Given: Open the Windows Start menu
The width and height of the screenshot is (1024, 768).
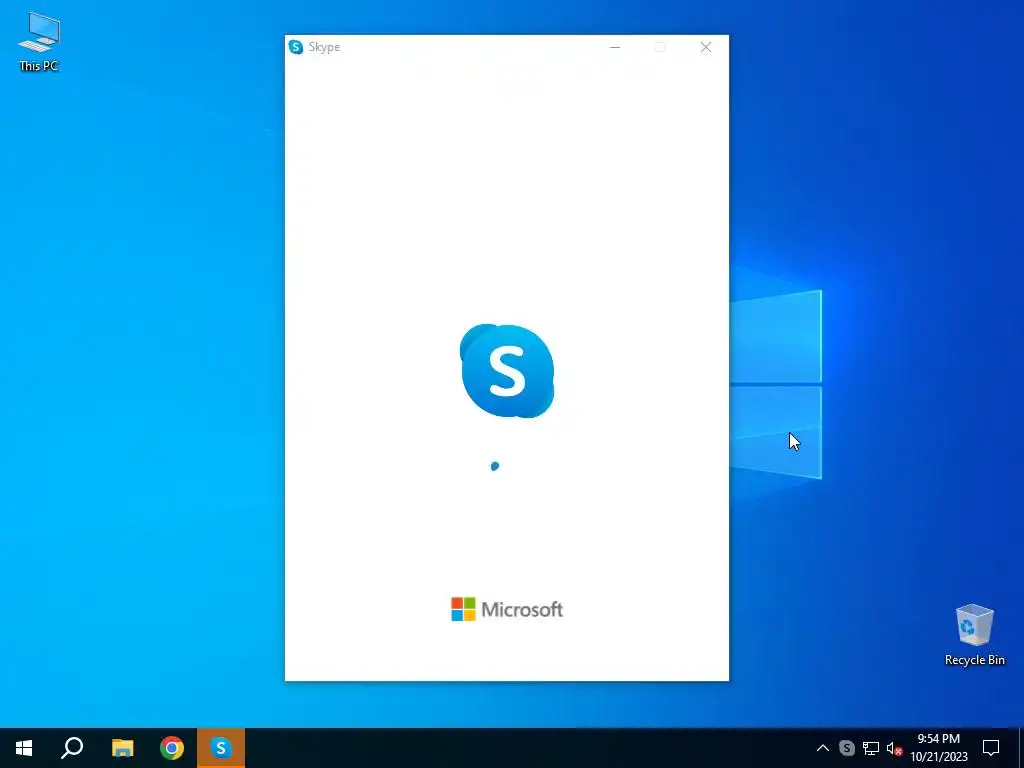Looking at the screenshot, I should (24, 748).
